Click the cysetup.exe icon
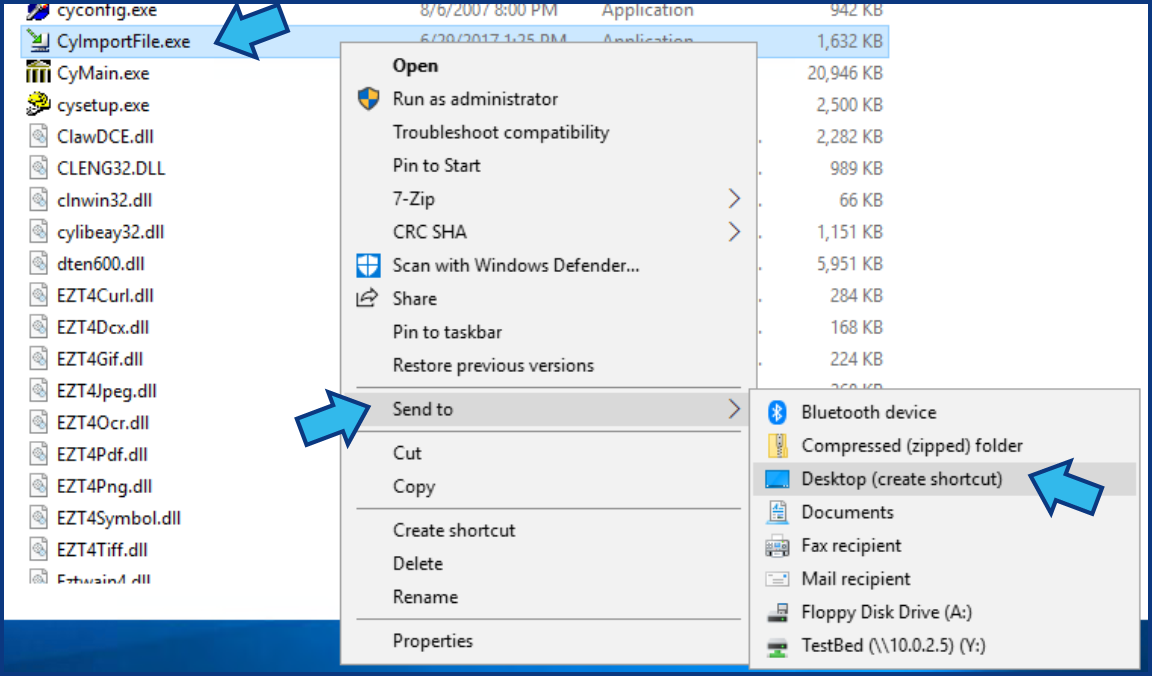This screenshot has height=677, width=1153. 38,104
